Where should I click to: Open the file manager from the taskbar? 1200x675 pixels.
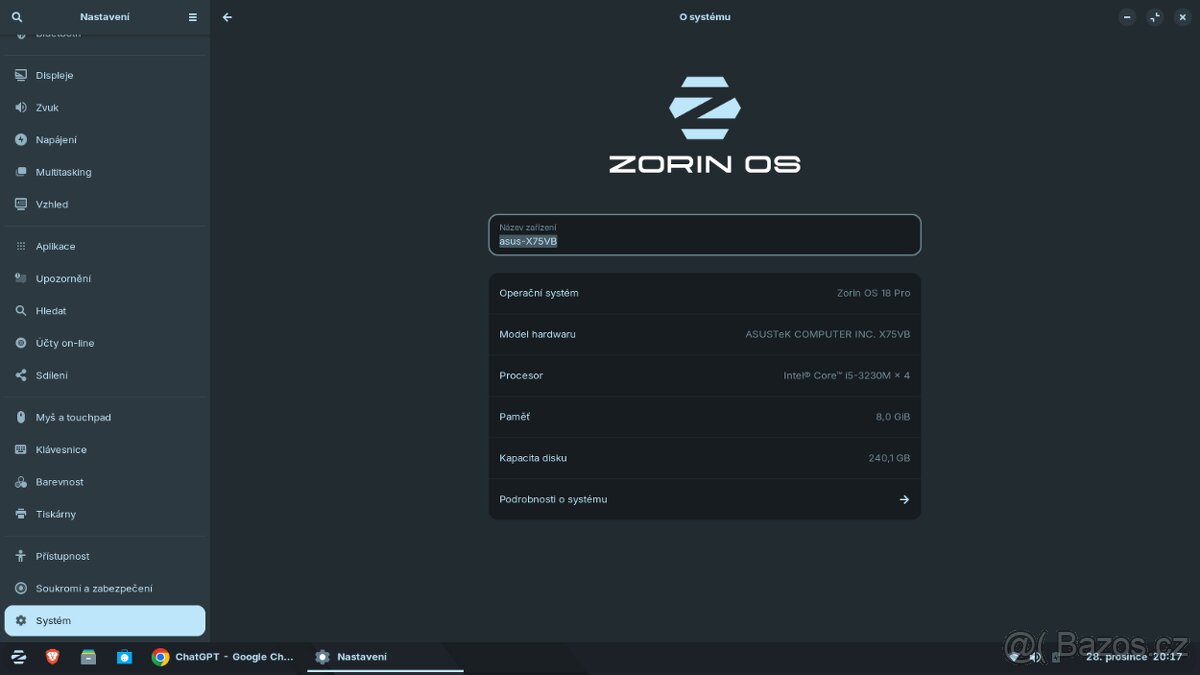88,657
